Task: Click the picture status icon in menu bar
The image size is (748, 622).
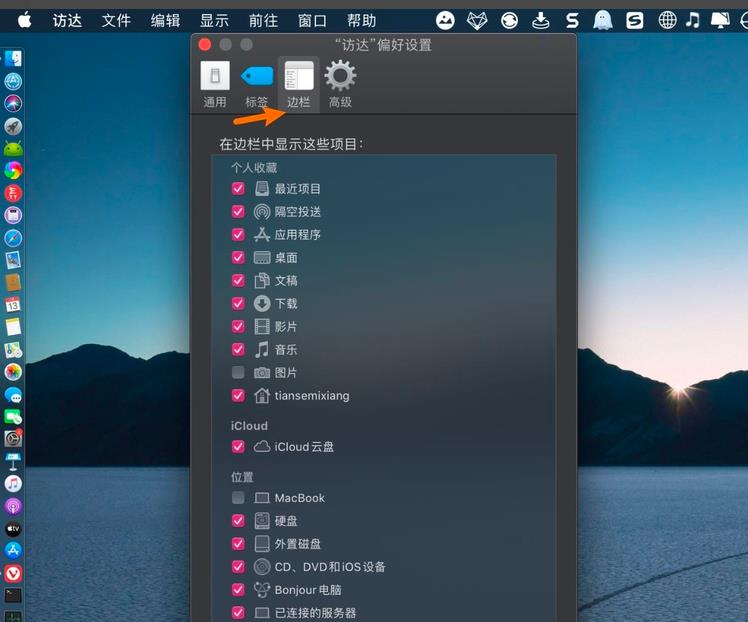Action: pyautogui.click(x=445, y=21)
